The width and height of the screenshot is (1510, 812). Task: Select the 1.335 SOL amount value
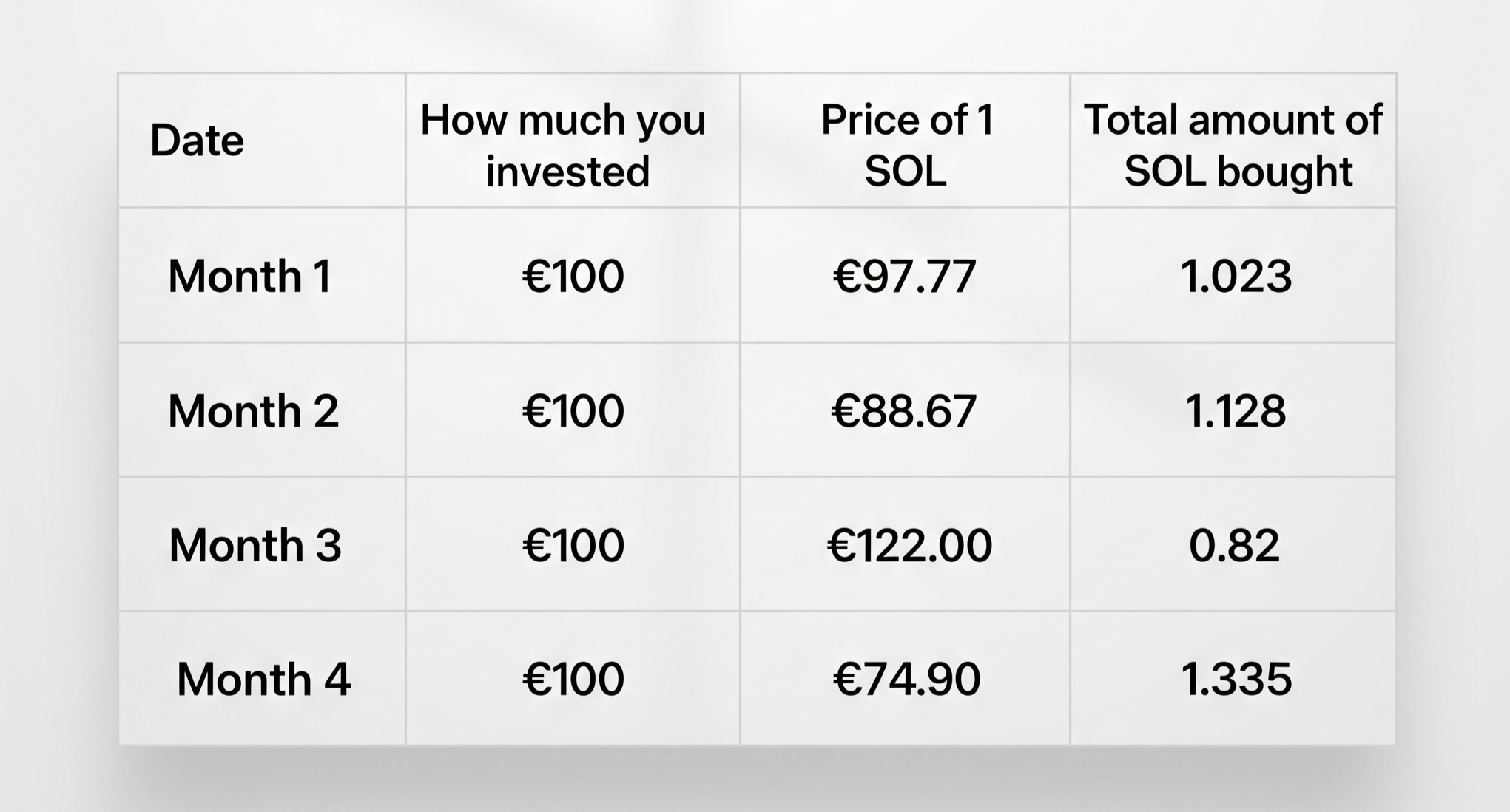click(1236, 680)
